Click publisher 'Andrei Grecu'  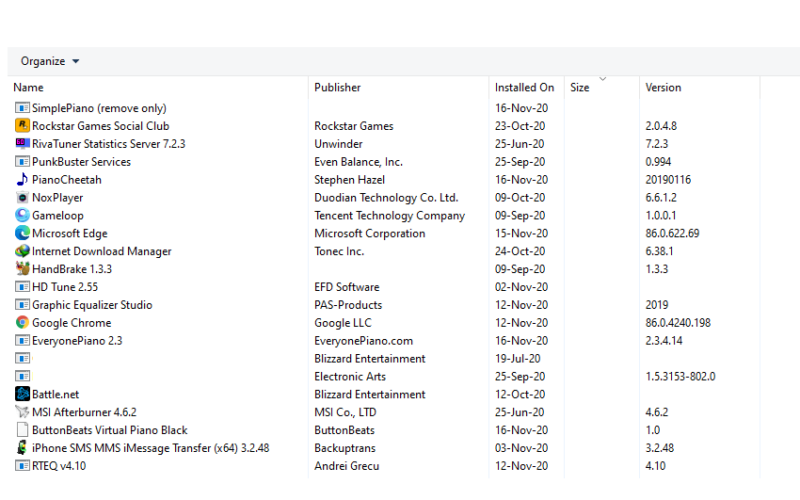pyautogui.click(x=347, y=465)
